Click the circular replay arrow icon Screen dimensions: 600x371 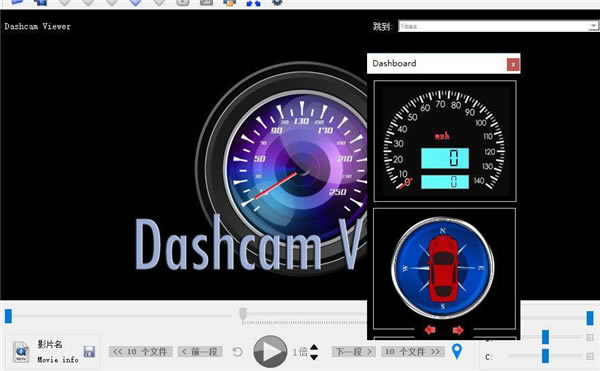coord(238,351)
